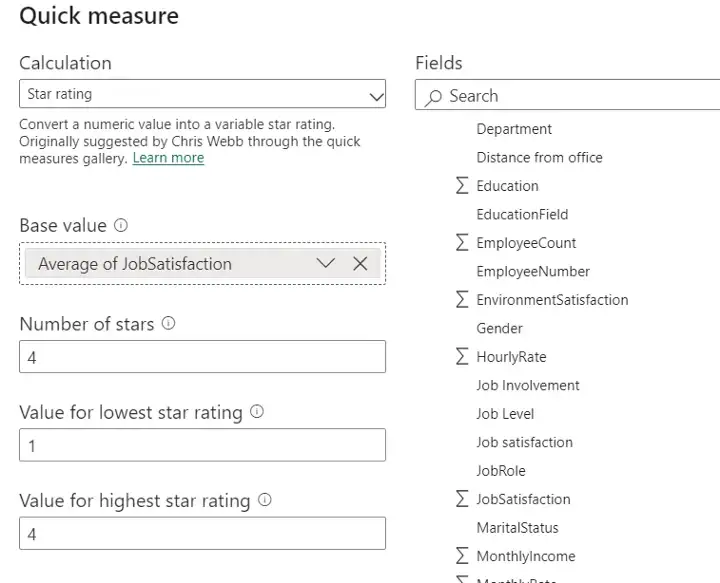The height and width of the screenshot is (583, 720).
Task: Click the Number of stars input field
Action: 202,357
